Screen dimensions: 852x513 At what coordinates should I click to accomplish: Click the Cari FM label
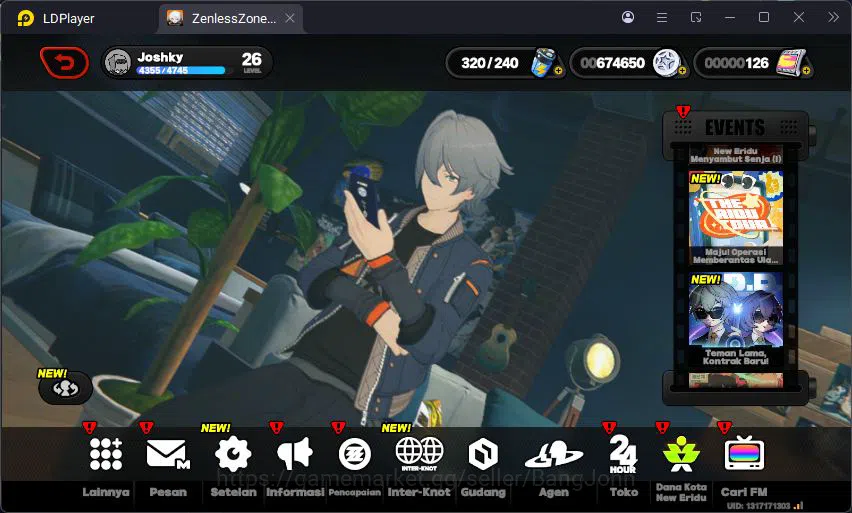pos(744,492)
